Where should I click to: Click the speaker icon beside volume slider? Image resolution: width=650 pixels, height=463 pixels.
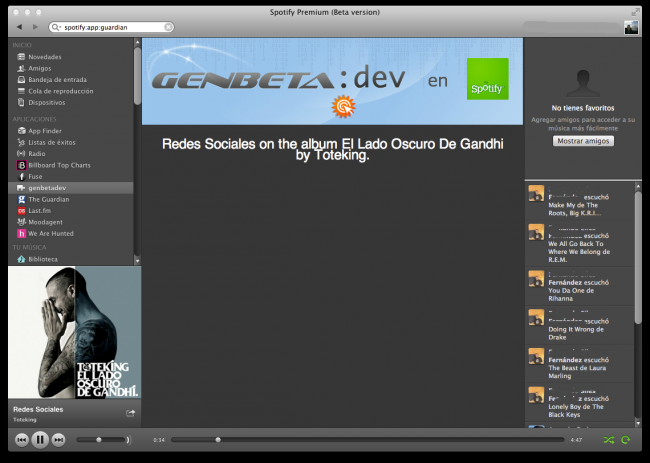point(129,440)
